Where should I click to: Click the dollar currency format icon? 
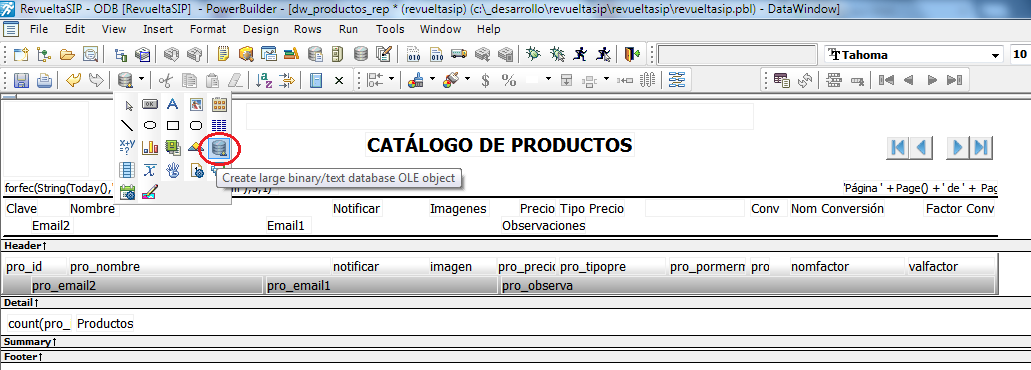click(485, 80)
